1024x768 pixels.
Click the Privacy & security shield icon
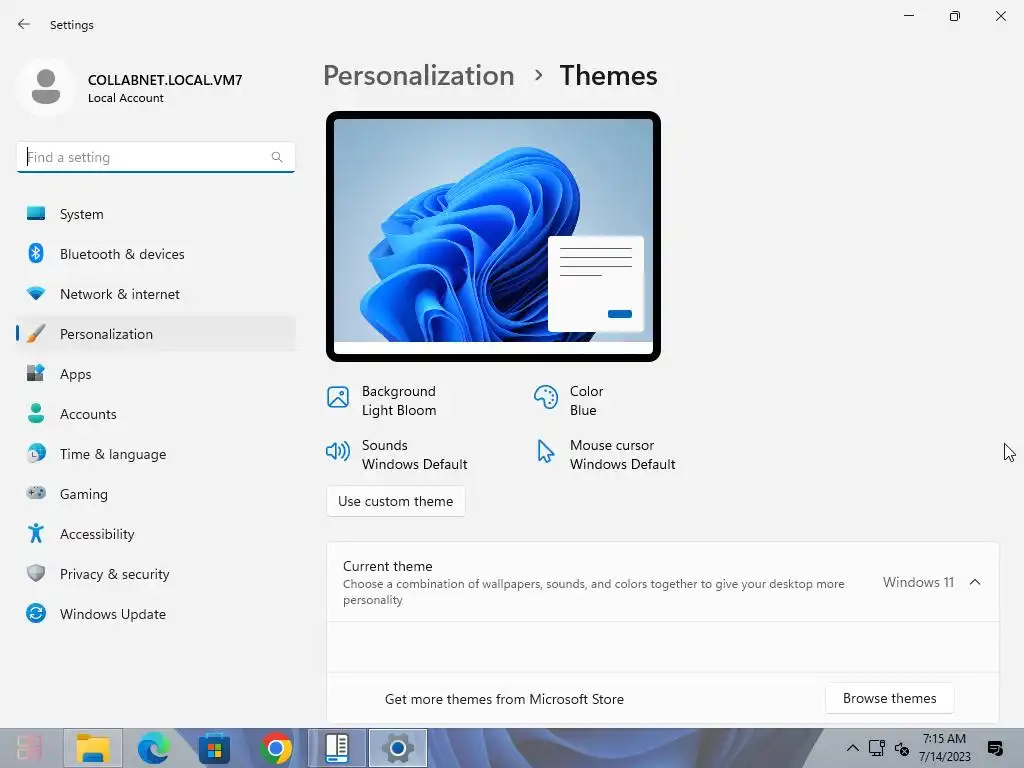pyautogui.click(x=36, y=573)
